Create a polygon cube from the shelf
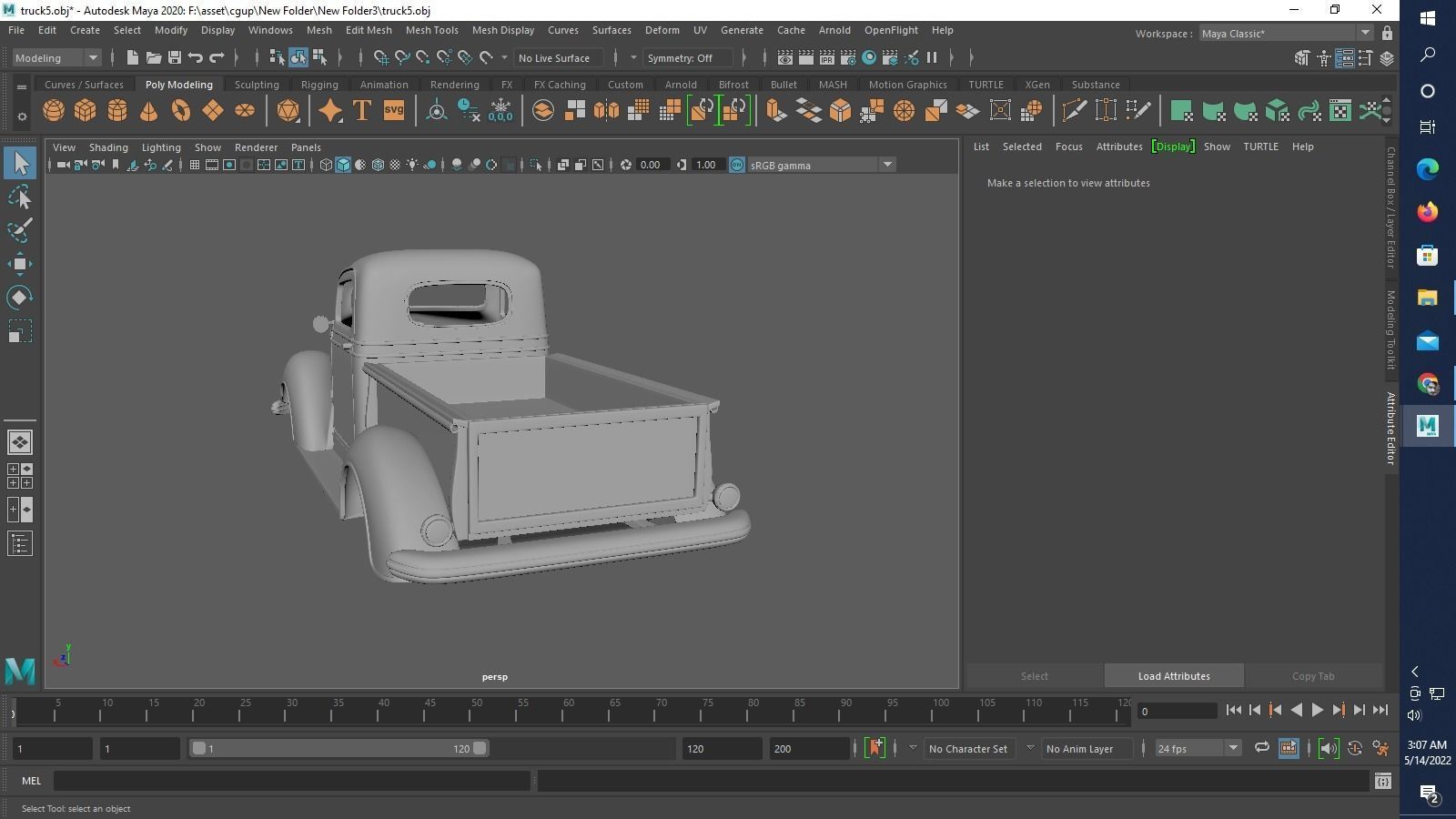 pyautogui.click(x=85, y=111)
